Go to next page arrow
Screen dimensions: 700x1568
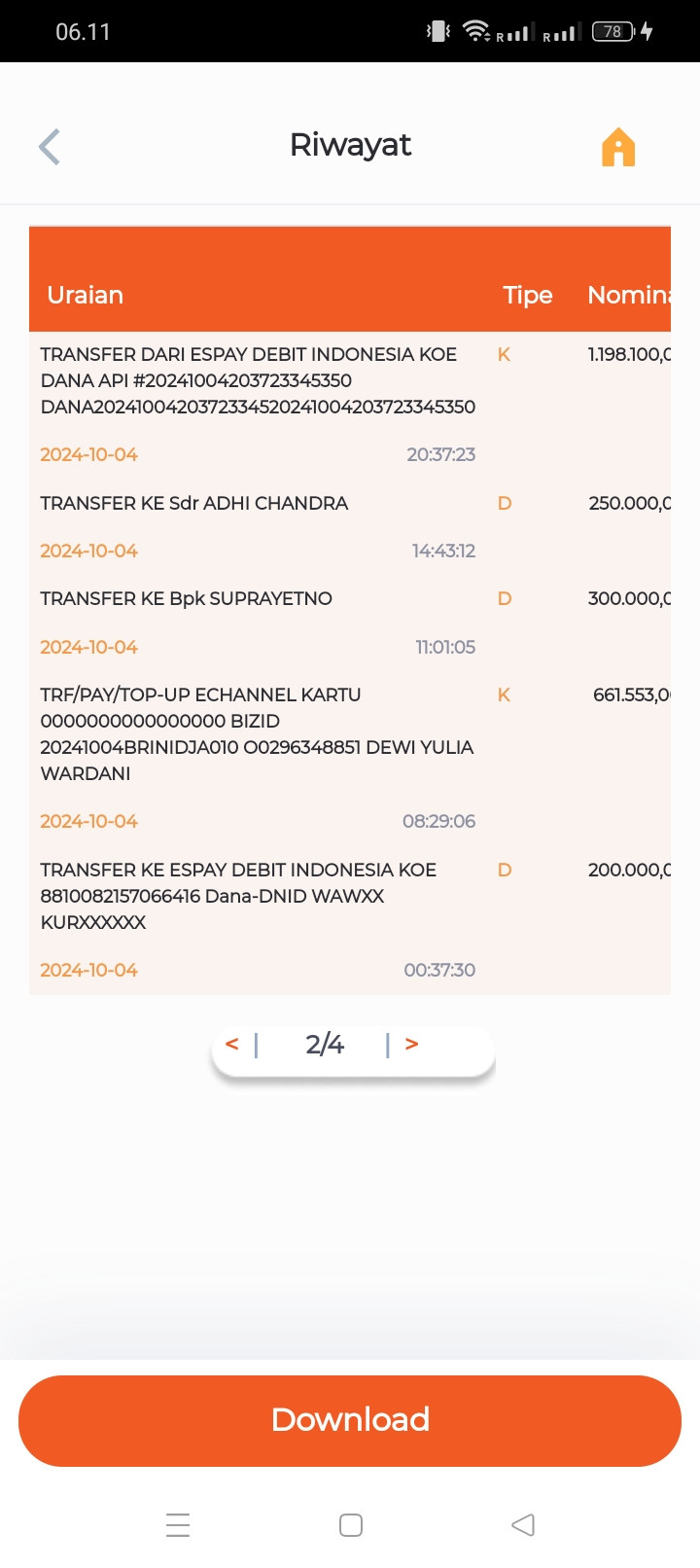[x=412, y=1044]
